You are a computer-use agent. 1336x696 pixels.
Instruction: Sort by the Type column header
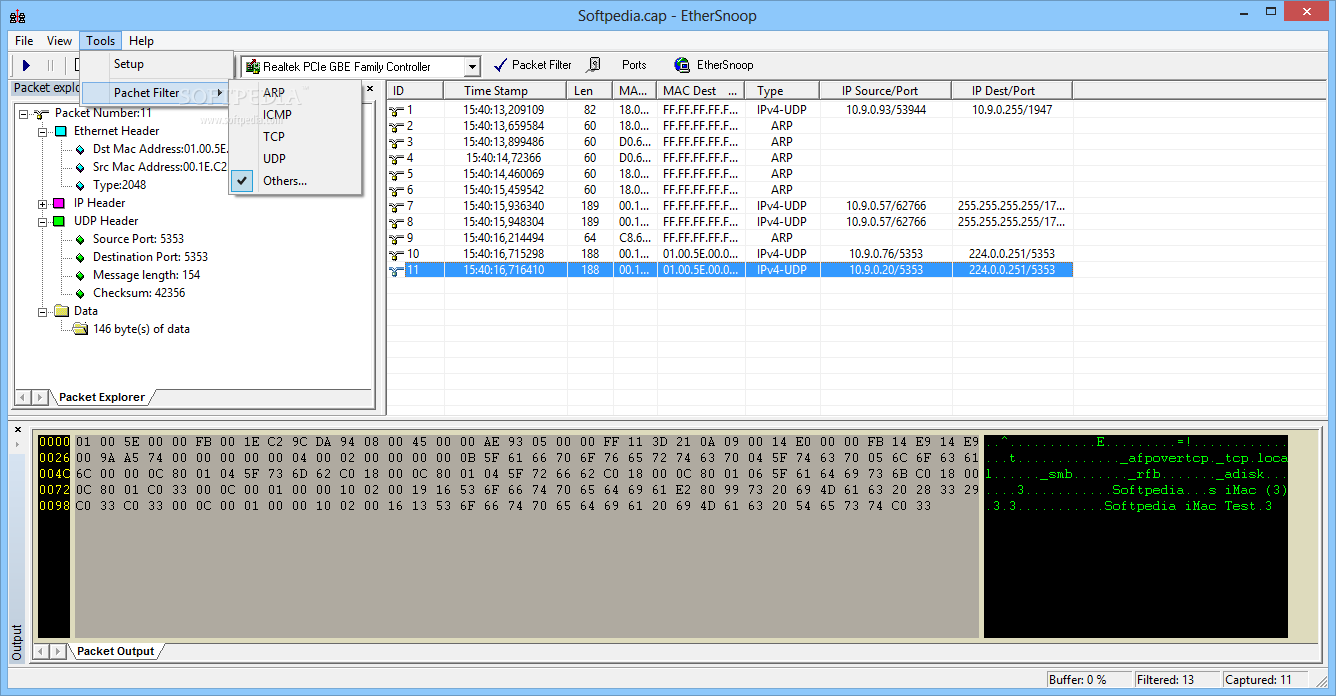pyautogui.click(x=782, y=91)
